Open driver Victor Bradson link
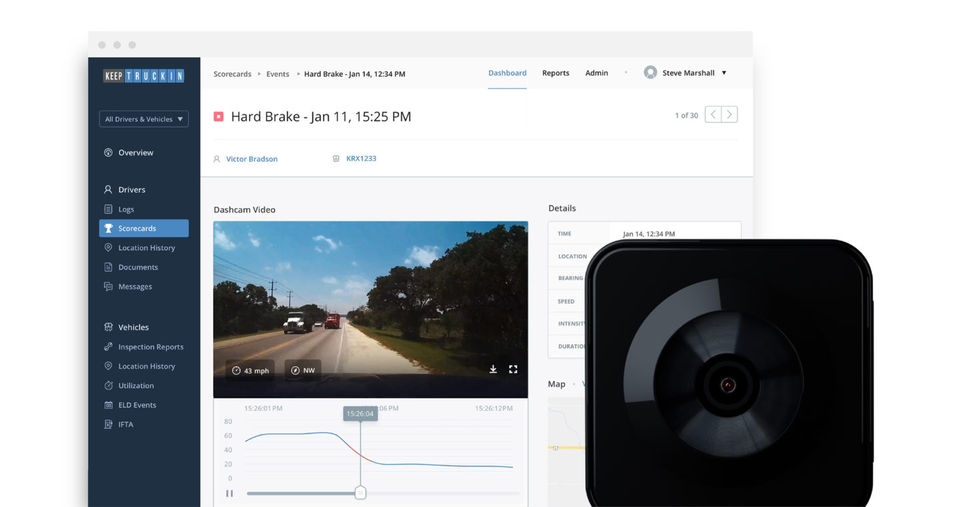The image size is (960, 507). point(252,159)
